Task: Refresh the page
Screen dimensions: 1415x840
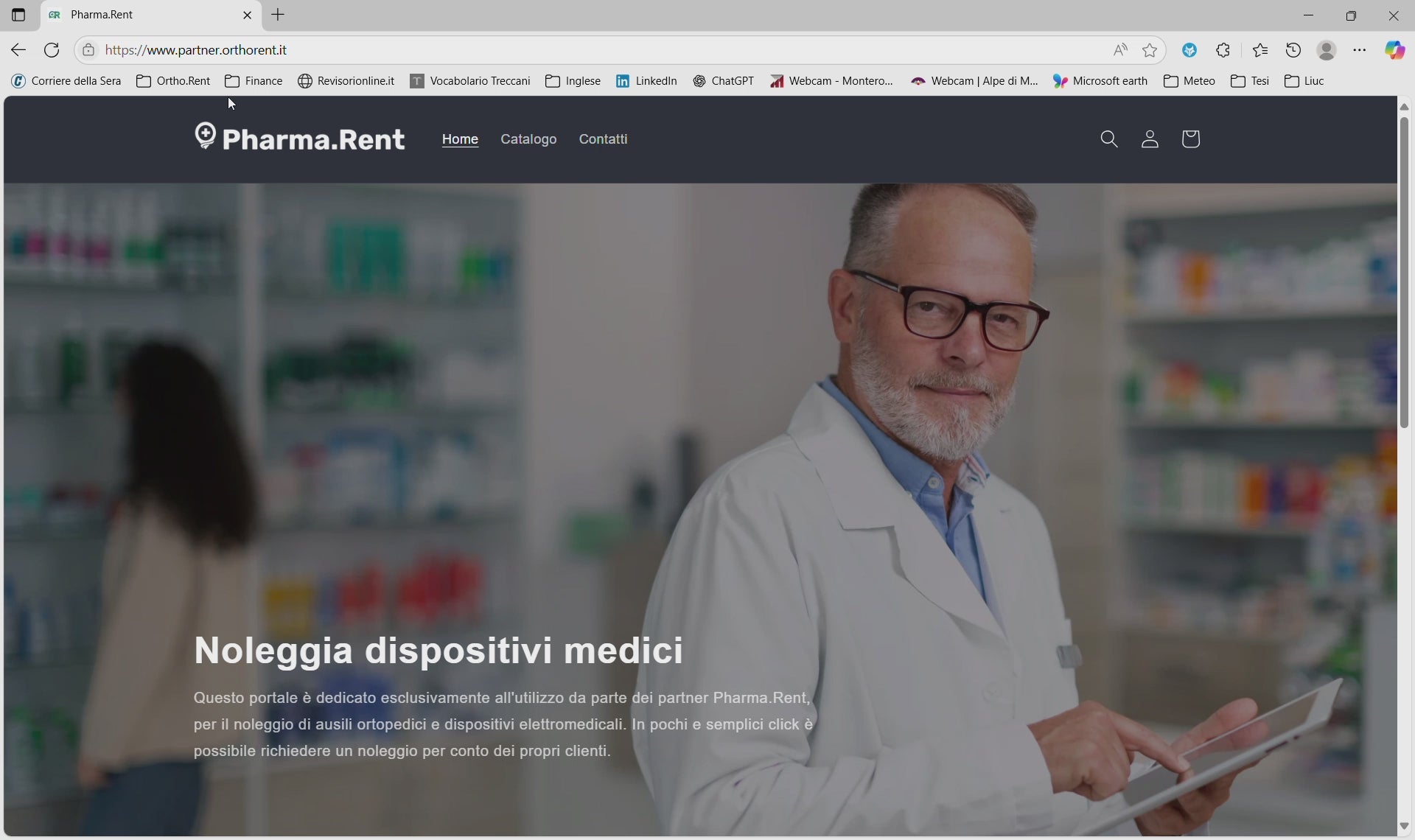Action: (52, 50)
